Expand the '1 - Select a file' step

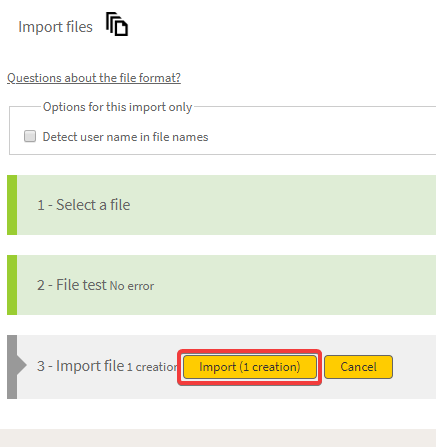221,205
